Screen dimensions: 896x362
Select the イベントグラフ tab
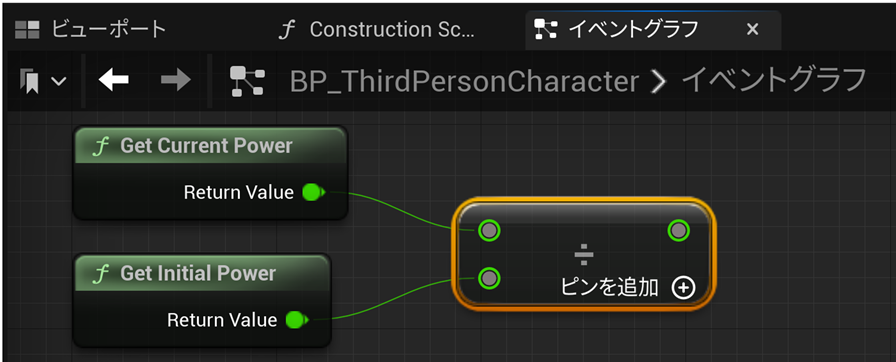coord(615,29)
